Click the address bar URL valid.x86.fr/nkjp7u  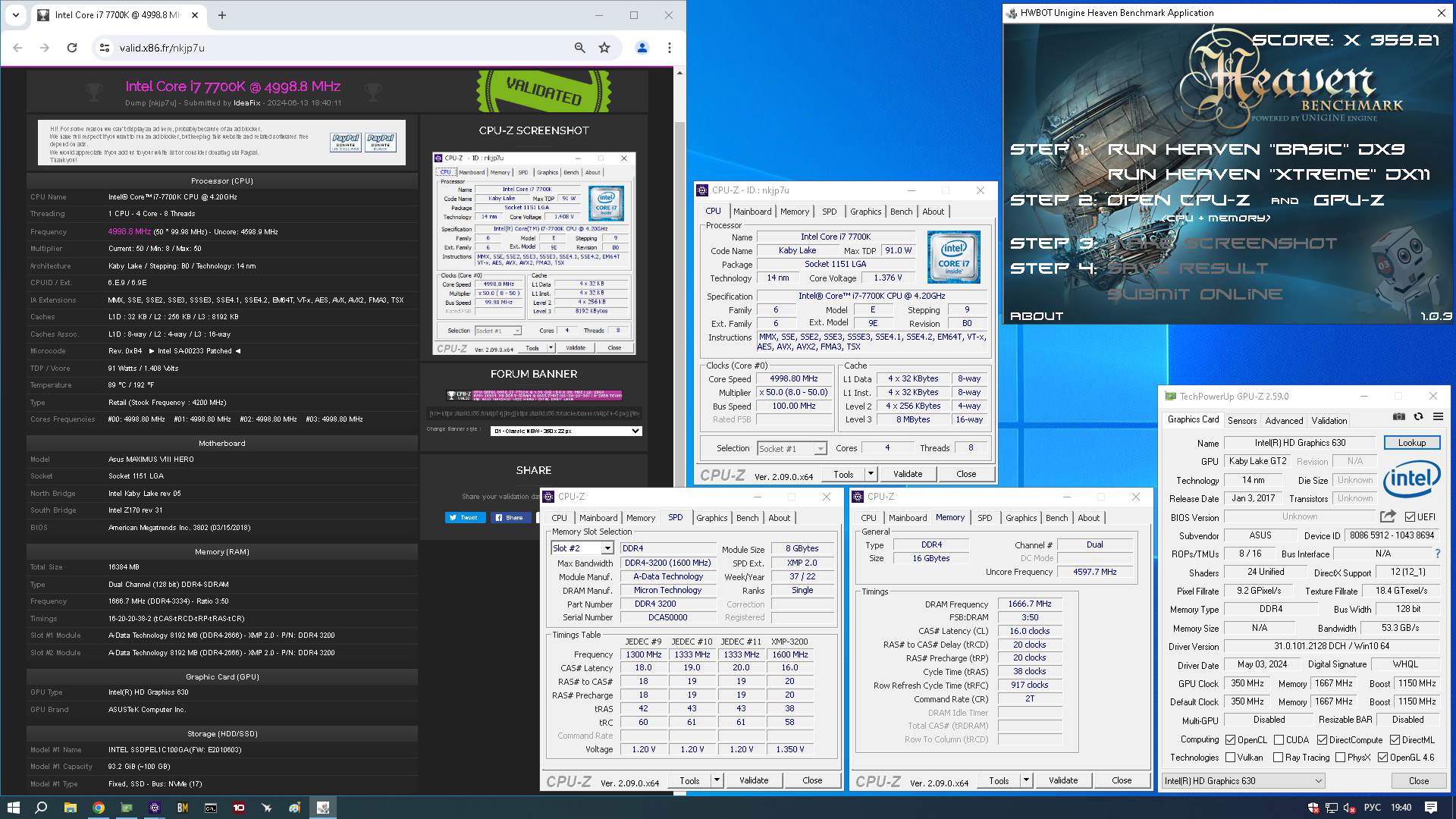point(162,48)
